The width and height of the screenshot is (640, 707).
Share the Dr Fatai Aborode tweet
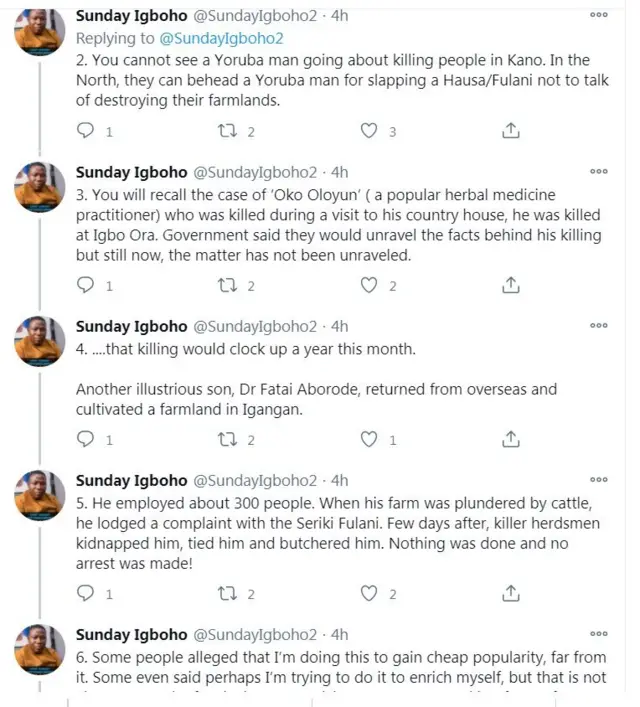click(x=510, y=439)
